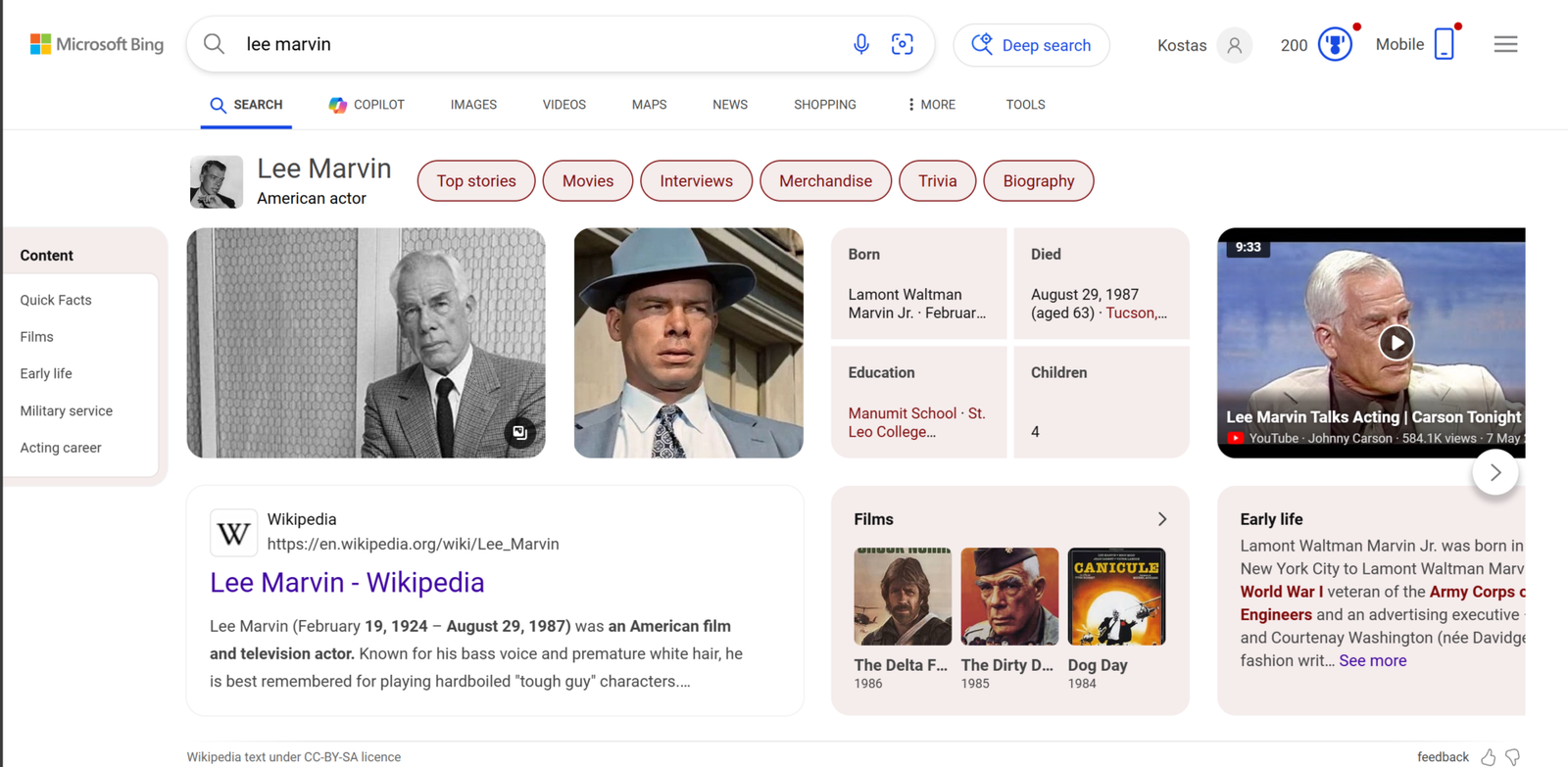
Task: Select the Biography filter chip
Action: tap(1038, 181)
